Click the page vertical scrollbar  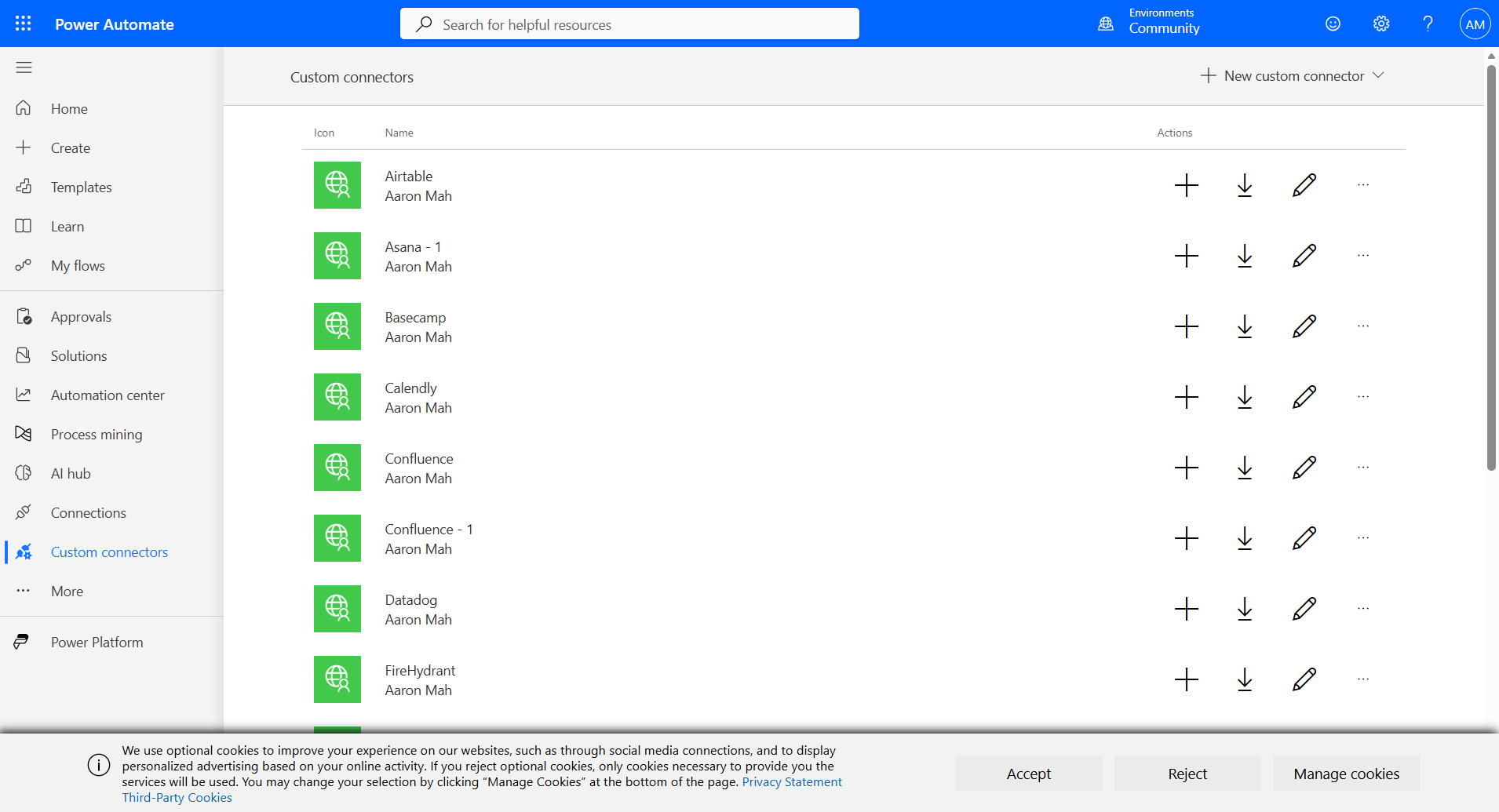tap(1491, 267)
